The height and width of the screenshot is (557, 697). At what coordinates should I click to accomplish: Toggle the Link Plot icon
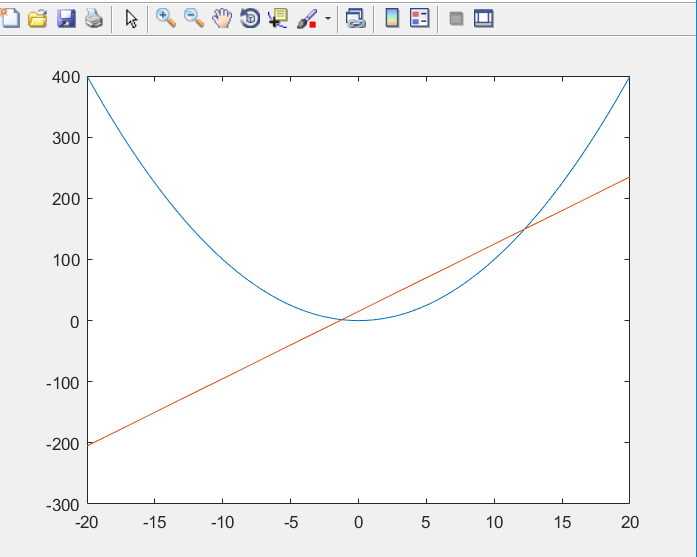(x=356, y=19)
